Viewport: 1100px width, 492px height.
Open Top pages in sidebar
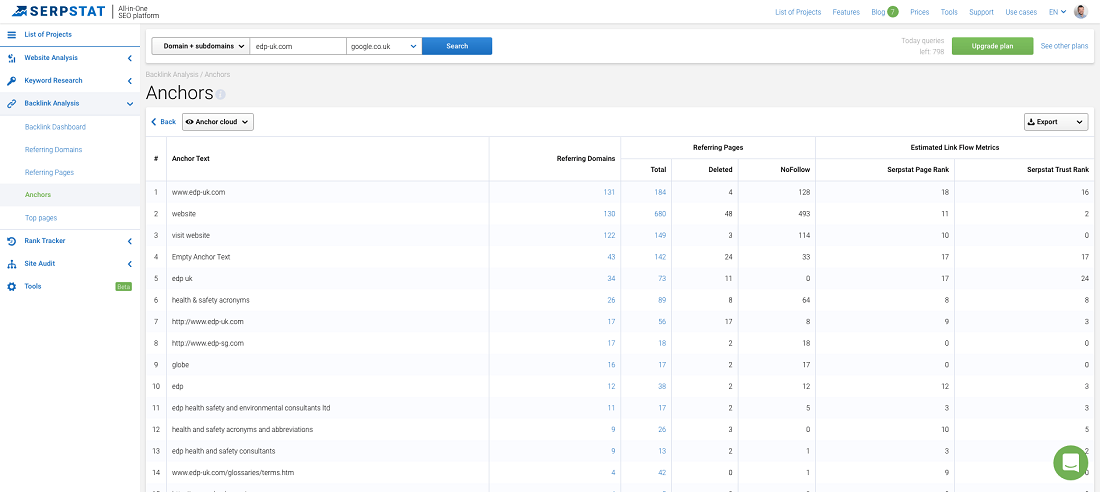41,218
